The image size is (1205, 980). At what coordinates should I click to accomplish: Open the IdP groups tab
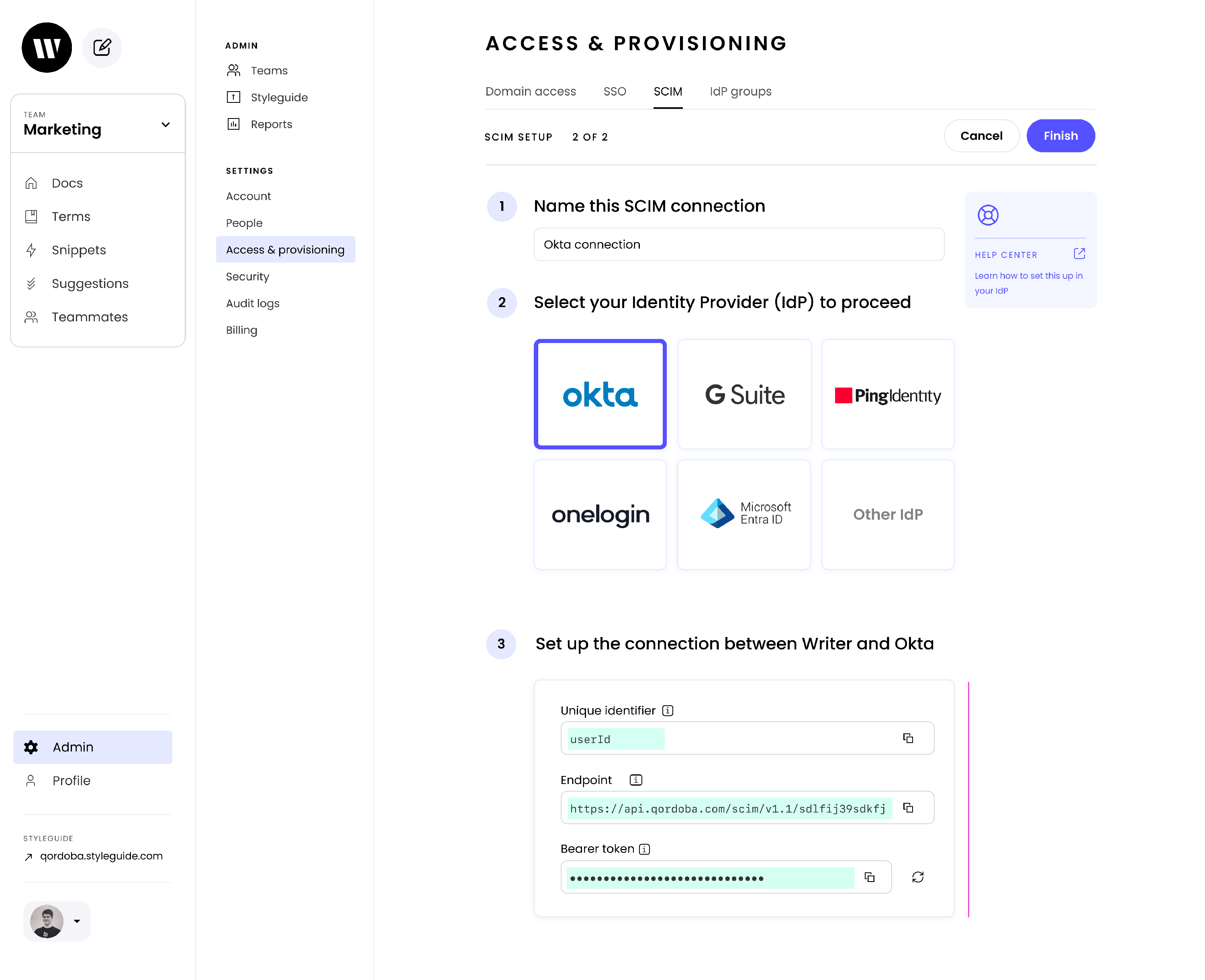[x=741, y=92]
